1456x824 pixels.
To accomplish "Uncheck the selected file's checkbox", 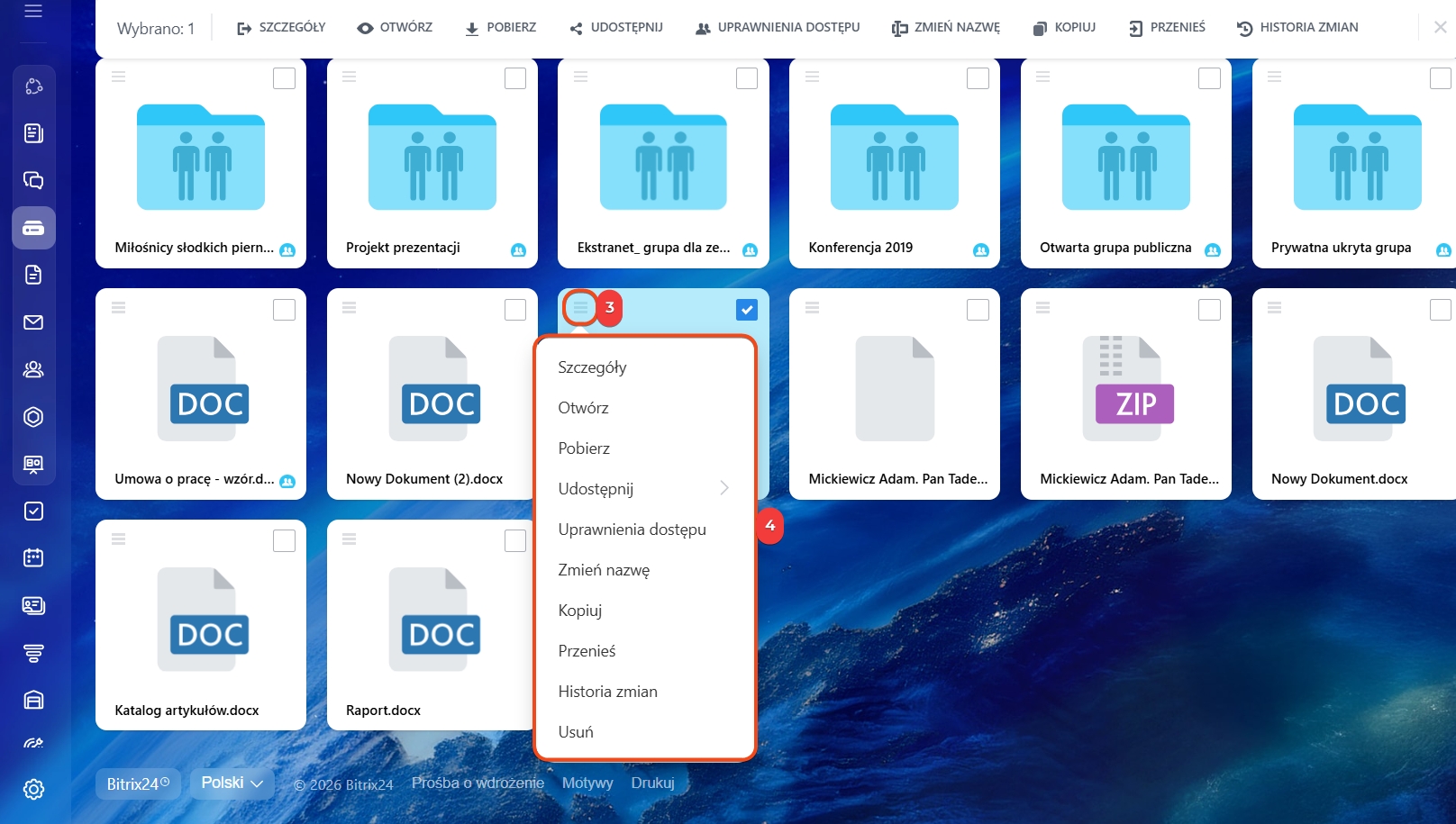I will [x=747, y=310].
